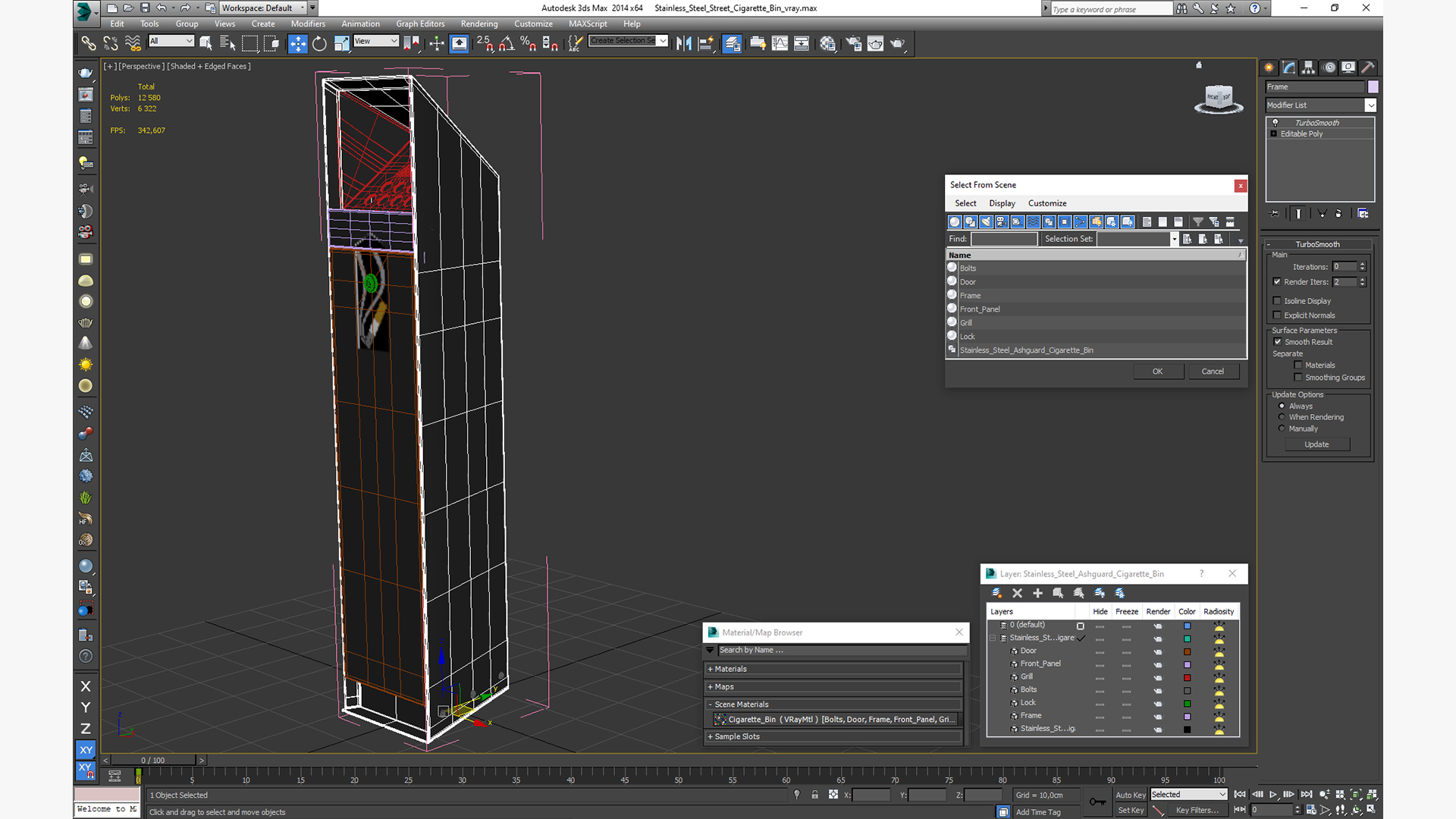Open Customize menu in Select From Scene
This screenshot has width=1456, height=819.
[1047, 203]
